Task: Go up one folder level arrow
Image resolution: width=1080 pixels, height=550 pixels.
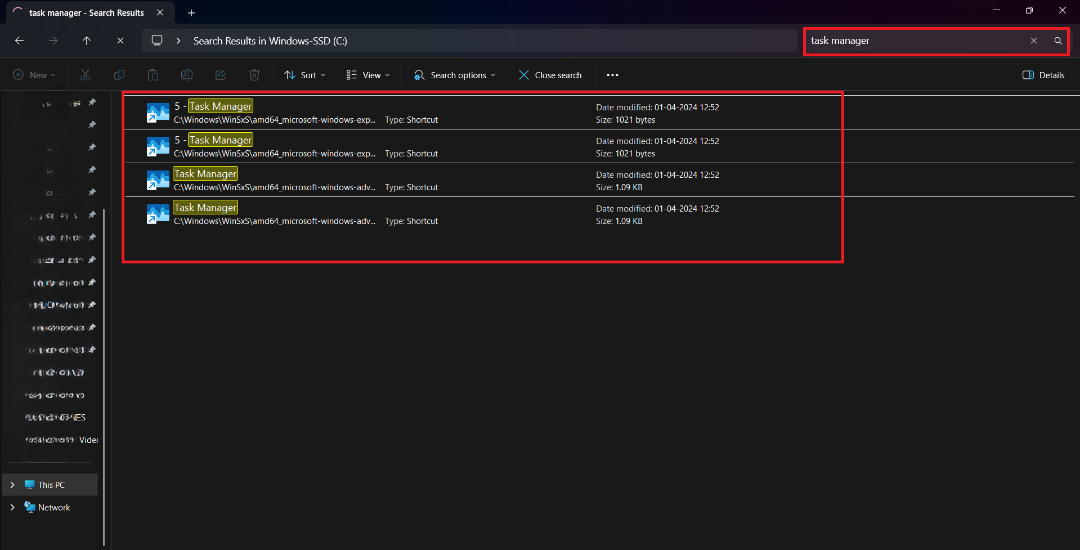Action: pos(87,41)
